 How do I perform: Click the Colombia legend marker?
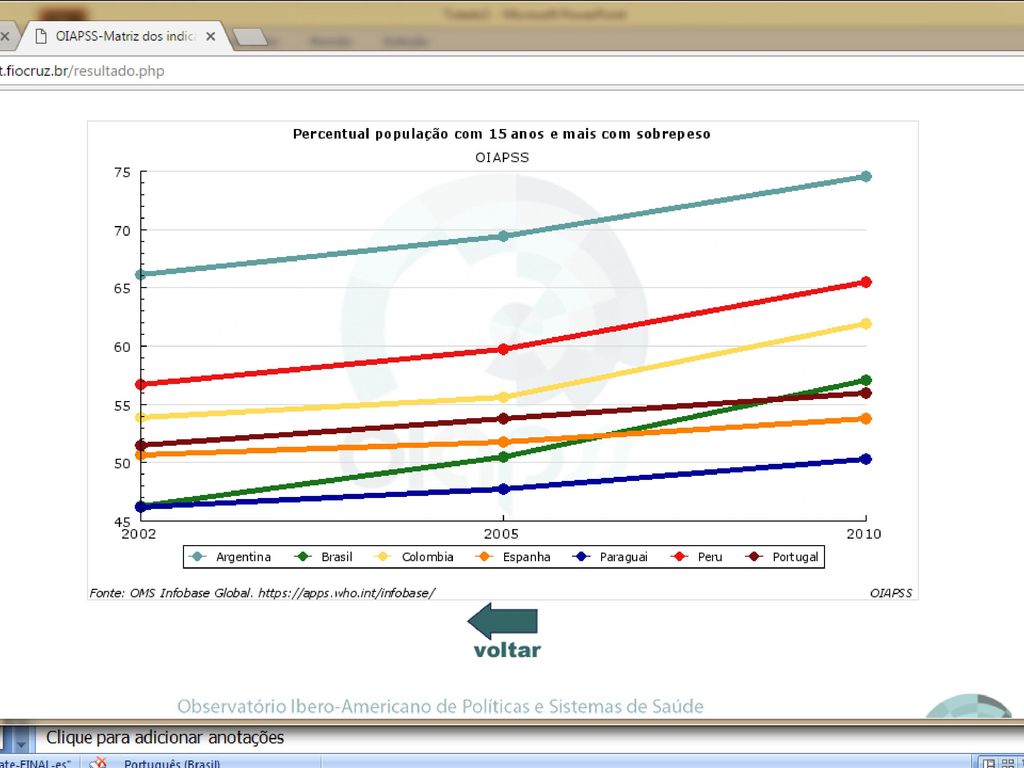tap(383, 556)
